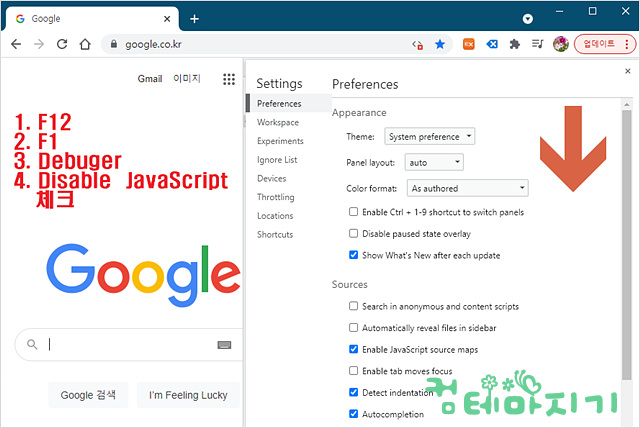Select the Preferences settings tab
640x428 pixels.
(289, 103)
